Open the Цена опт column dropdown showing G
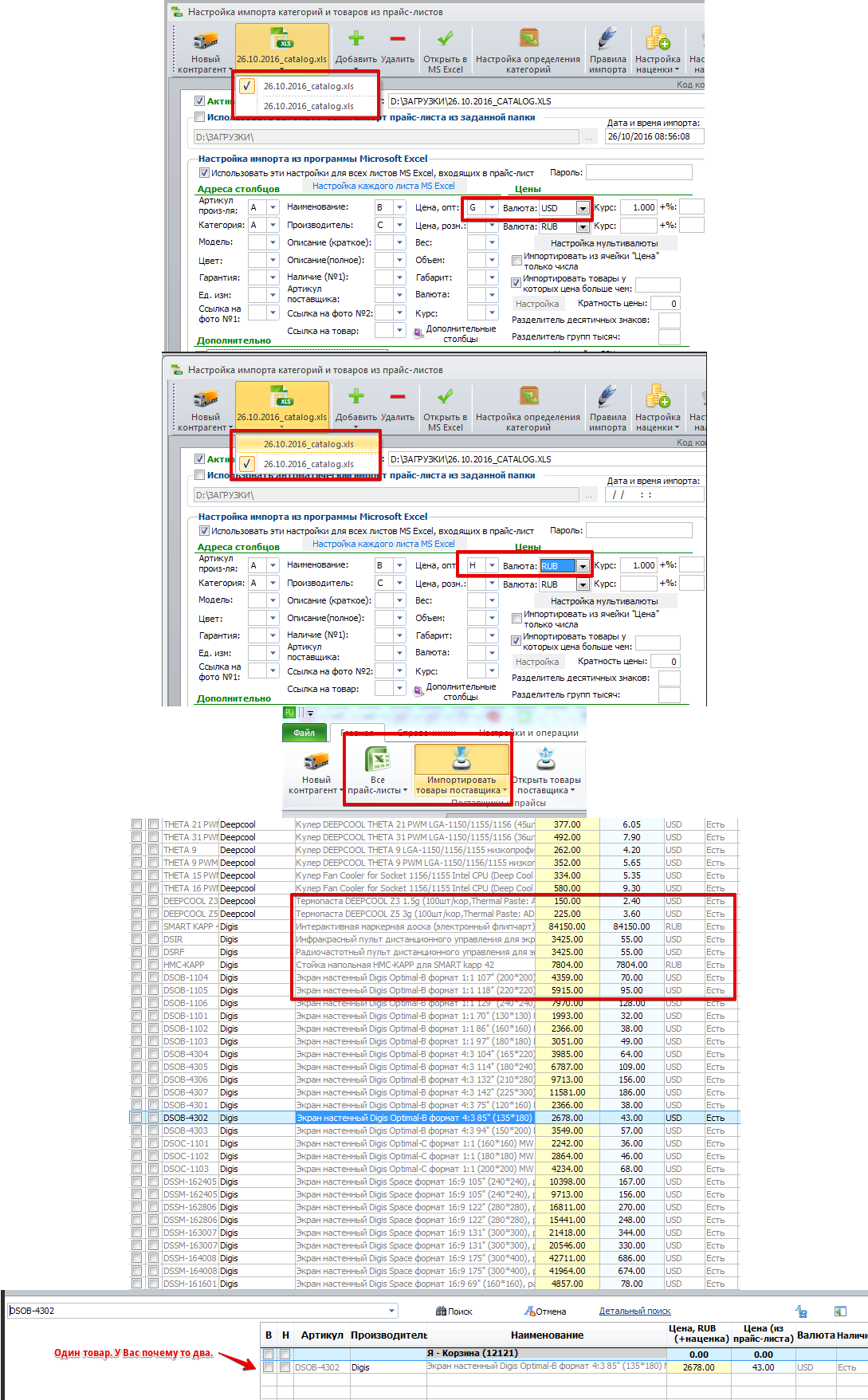 [x=492, y=207]
